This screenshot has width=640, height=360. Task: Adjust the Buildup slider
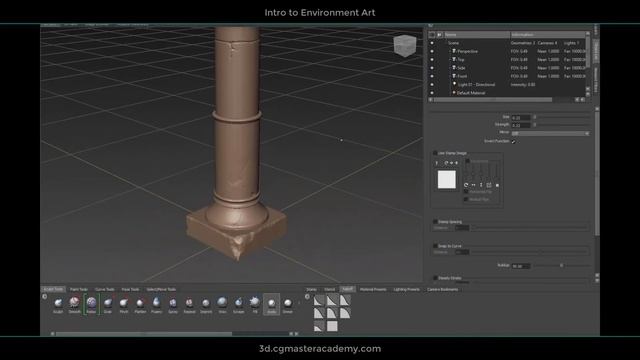562,266
